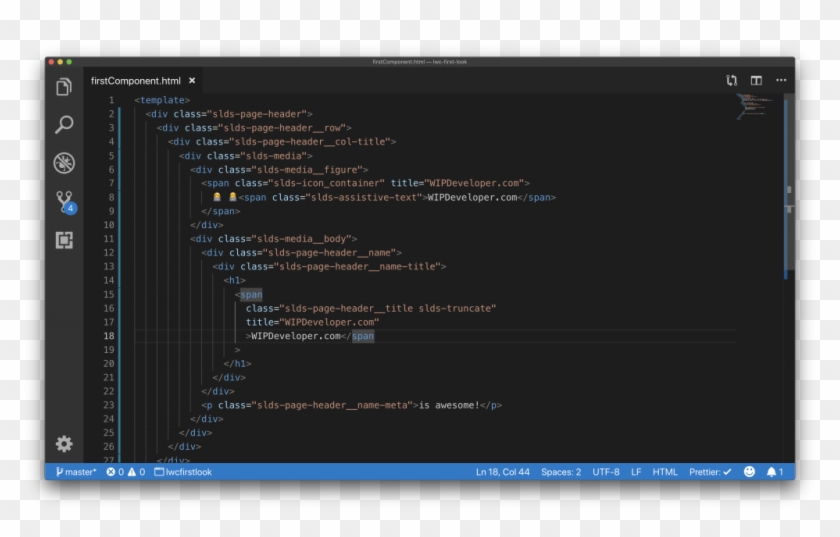Click "slds-page-header__title slds-truncate" text

pos(387,309)
